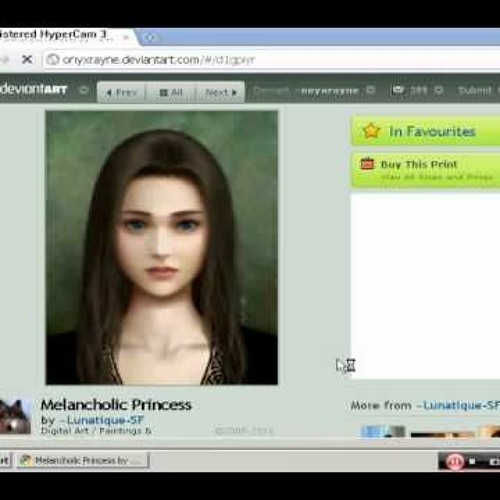Click the Melancholic Princess artwork image
The height and width of the screenshot is (500, 500).
click(x=161, y=248)
